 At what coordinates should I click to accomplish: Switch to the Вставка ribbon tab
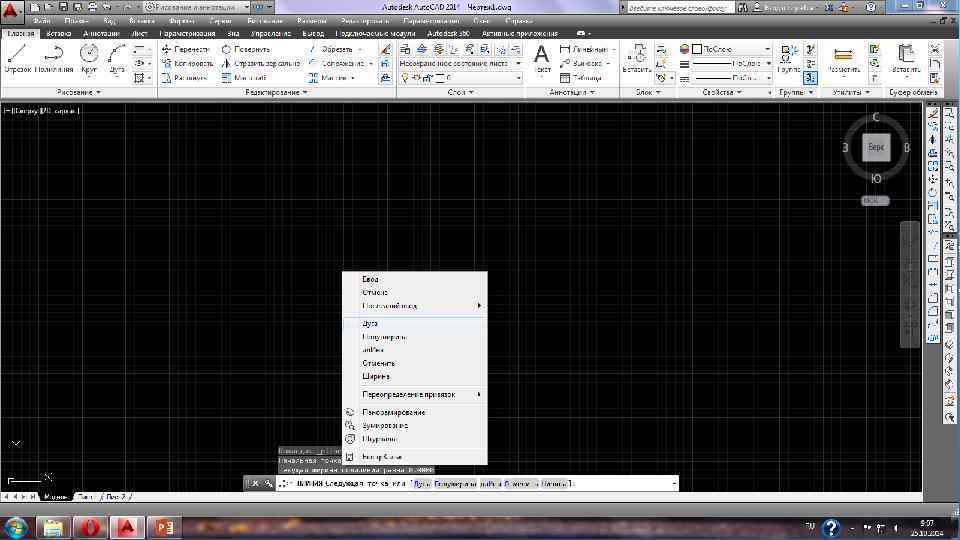coord(59,34)
